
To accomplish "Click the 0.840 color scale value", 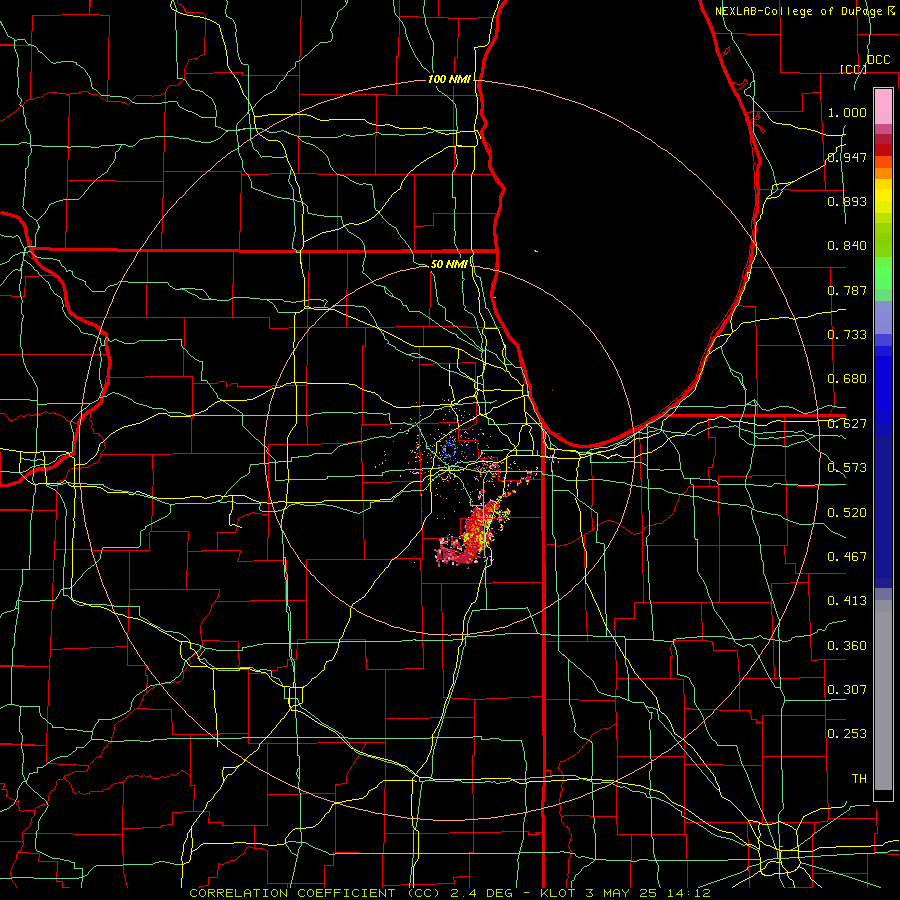I will pyautogui.click(x=847, y=246).
